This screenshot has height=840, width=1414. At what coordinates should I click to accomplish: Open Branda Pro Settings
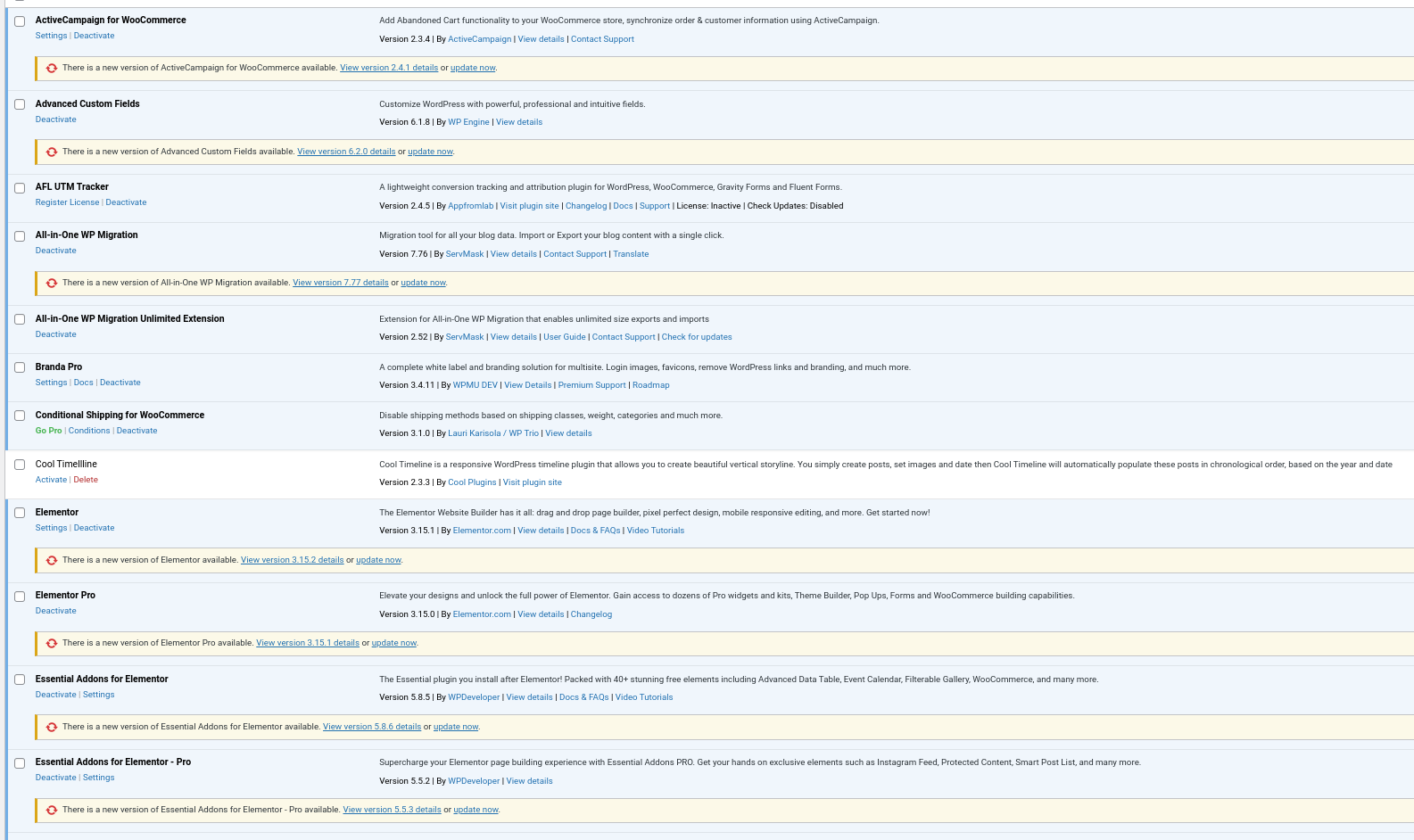coord(51,383)
